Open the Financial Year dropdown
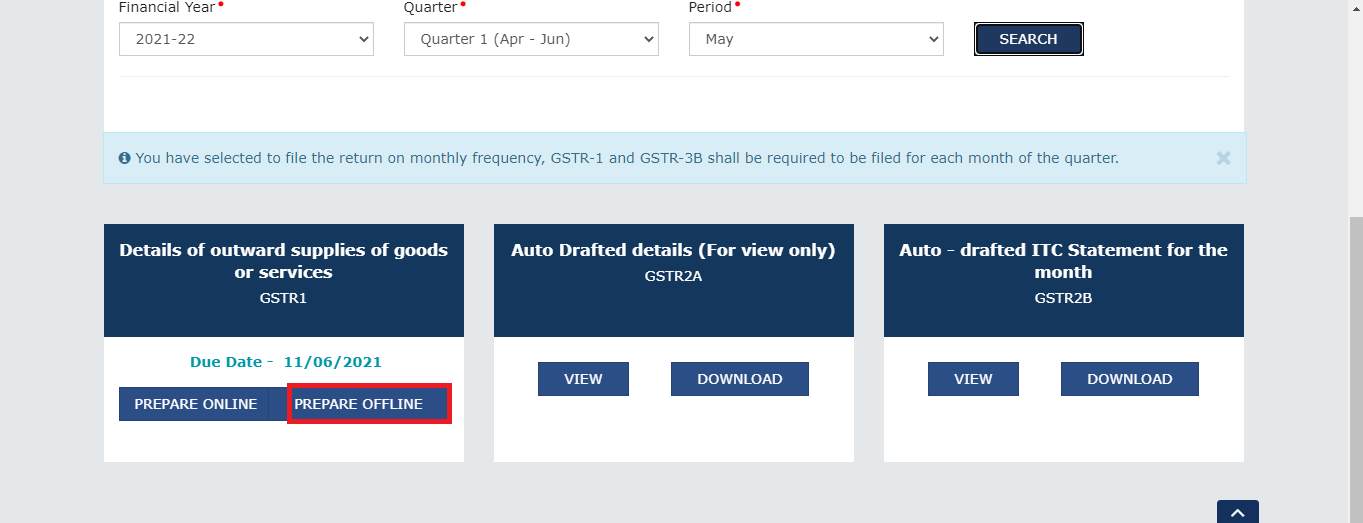This screenshot has height=523, width=1363. (246, 39)
